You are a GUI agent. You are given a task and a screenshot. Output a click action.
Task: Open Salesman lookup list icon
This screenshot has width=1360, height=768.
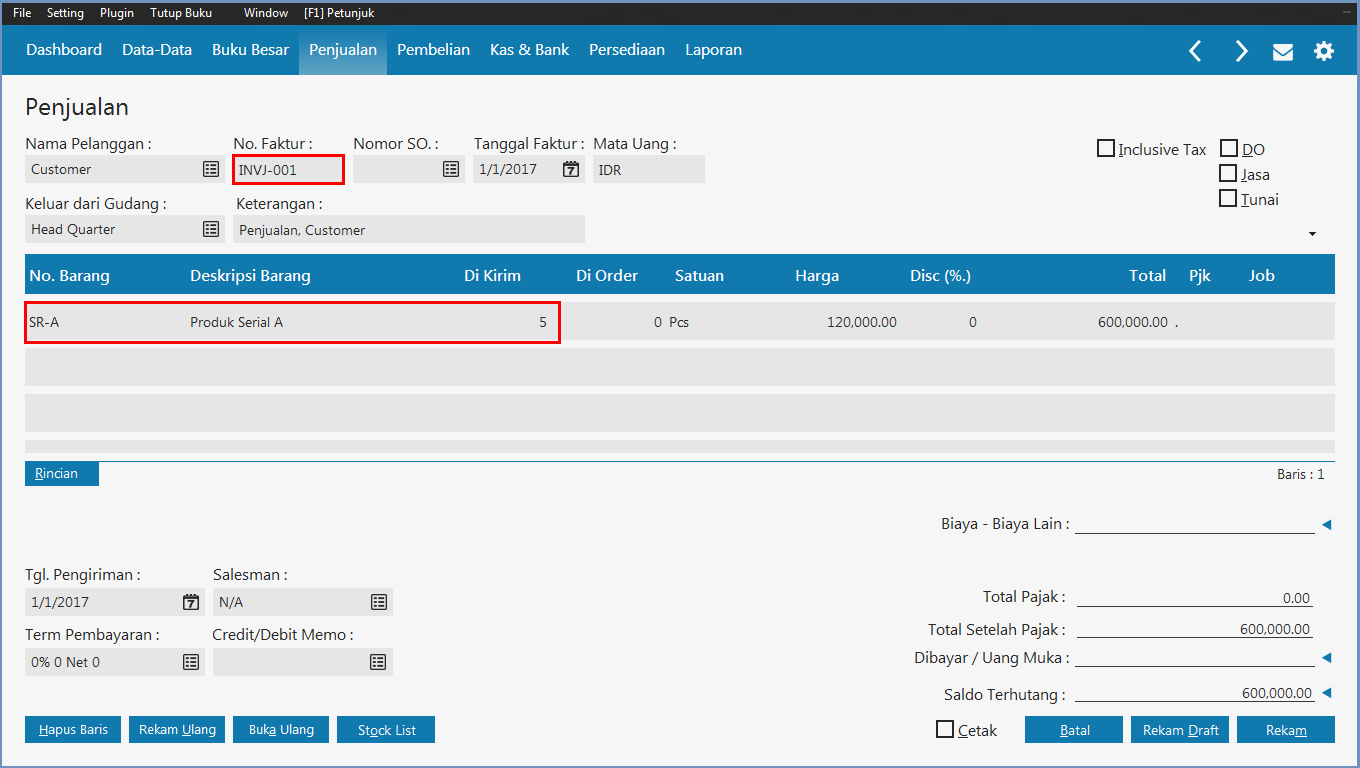point(379,602)
